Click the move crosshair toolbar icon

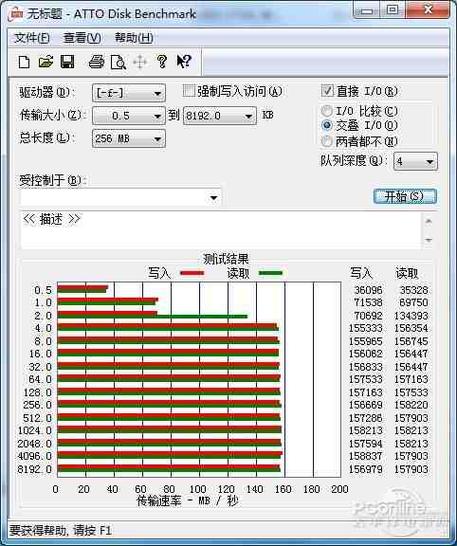point(140,62)
